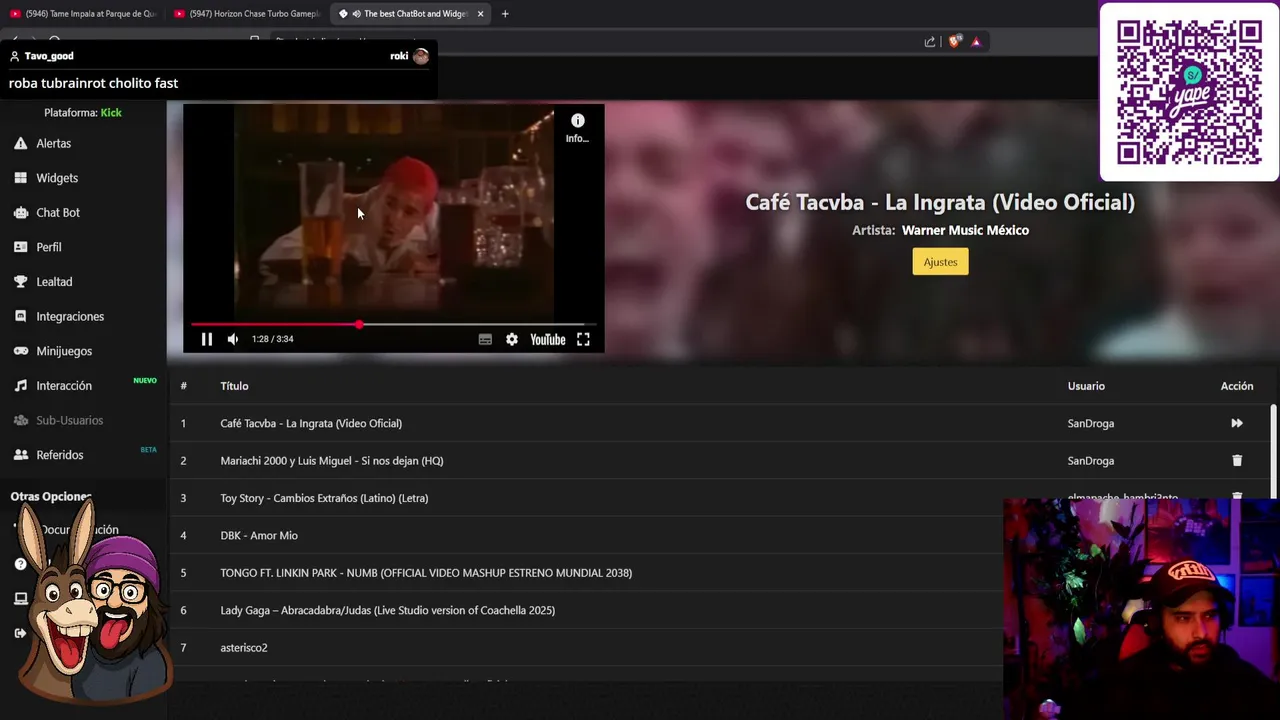1280x720 pixels.
Task: Click user SanDroga on row 1
Action: (1090, 423)
